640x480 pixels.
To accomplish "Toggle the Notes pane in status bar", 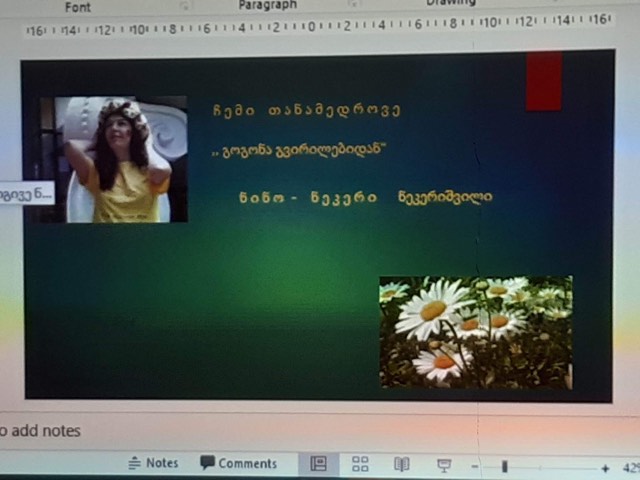I will coord(153,464).
